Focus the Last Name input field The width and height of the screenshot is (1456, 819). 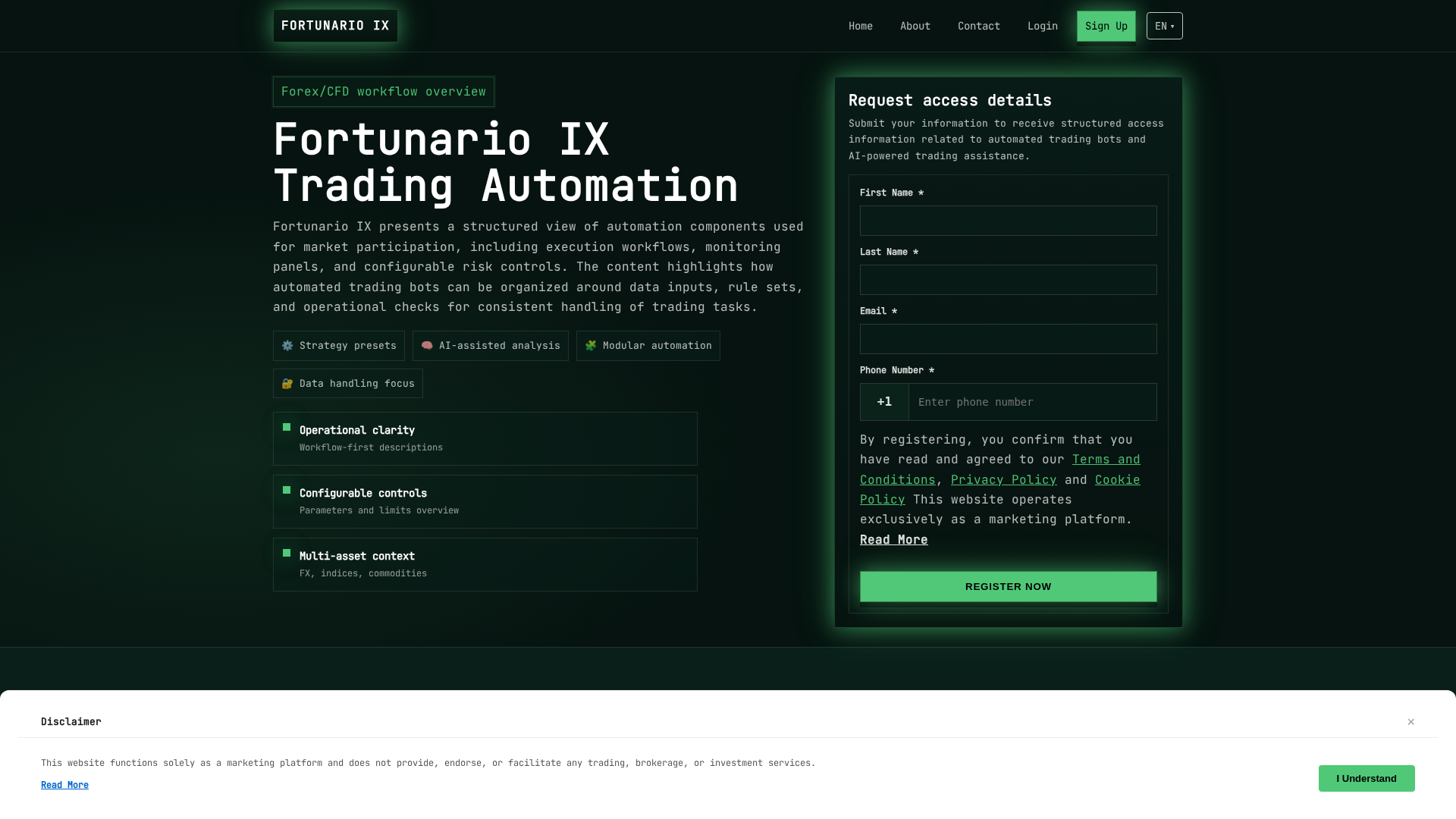(x=1009, y=280)
